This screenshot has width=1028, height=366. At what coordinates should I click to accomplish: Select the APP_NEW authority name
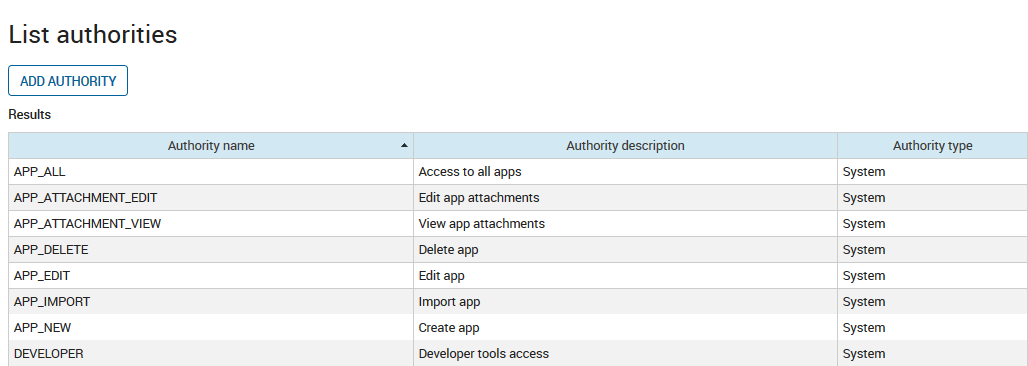43,327
